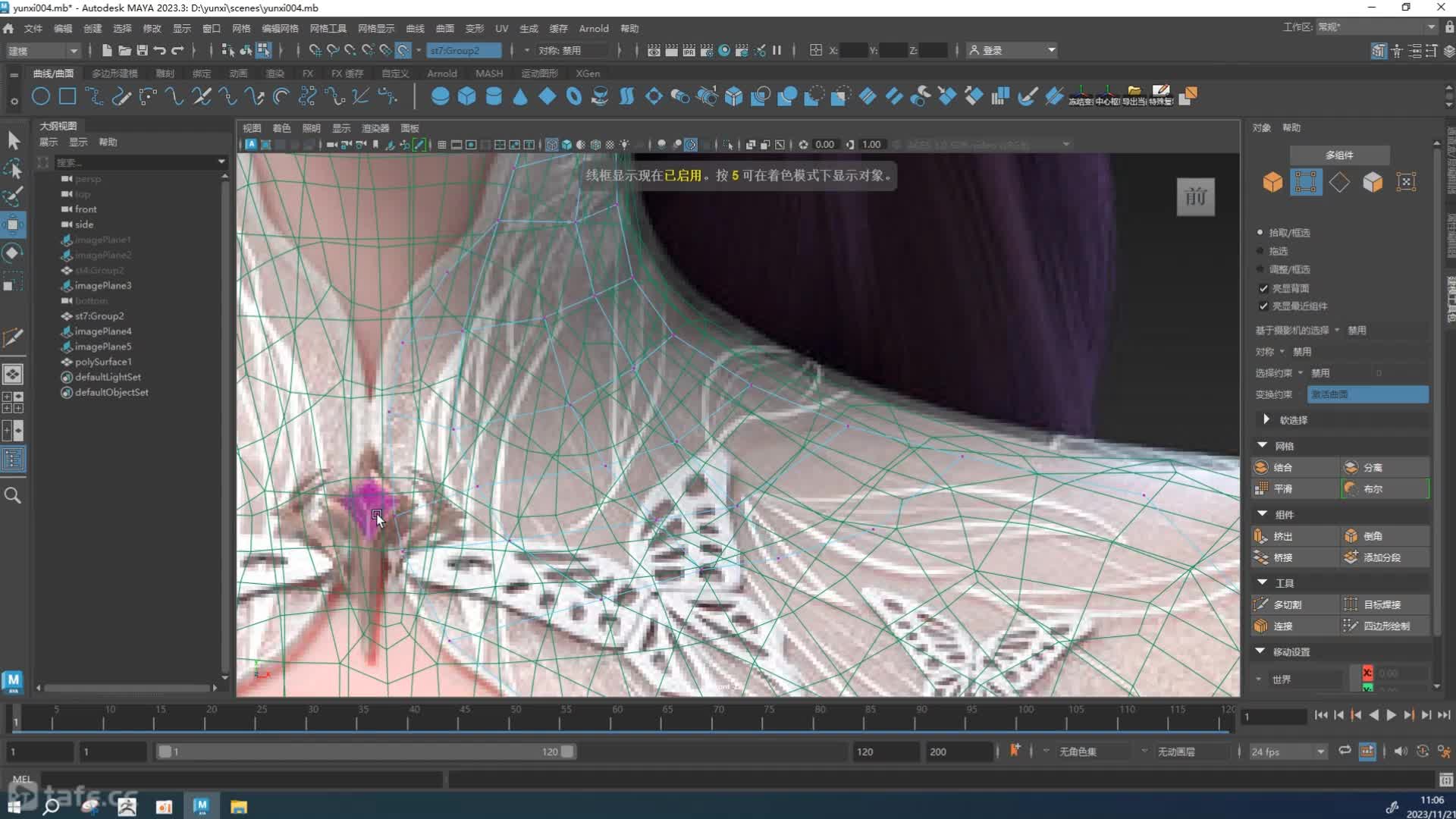Collapse the 移动设置 section

pos(1260,651)
